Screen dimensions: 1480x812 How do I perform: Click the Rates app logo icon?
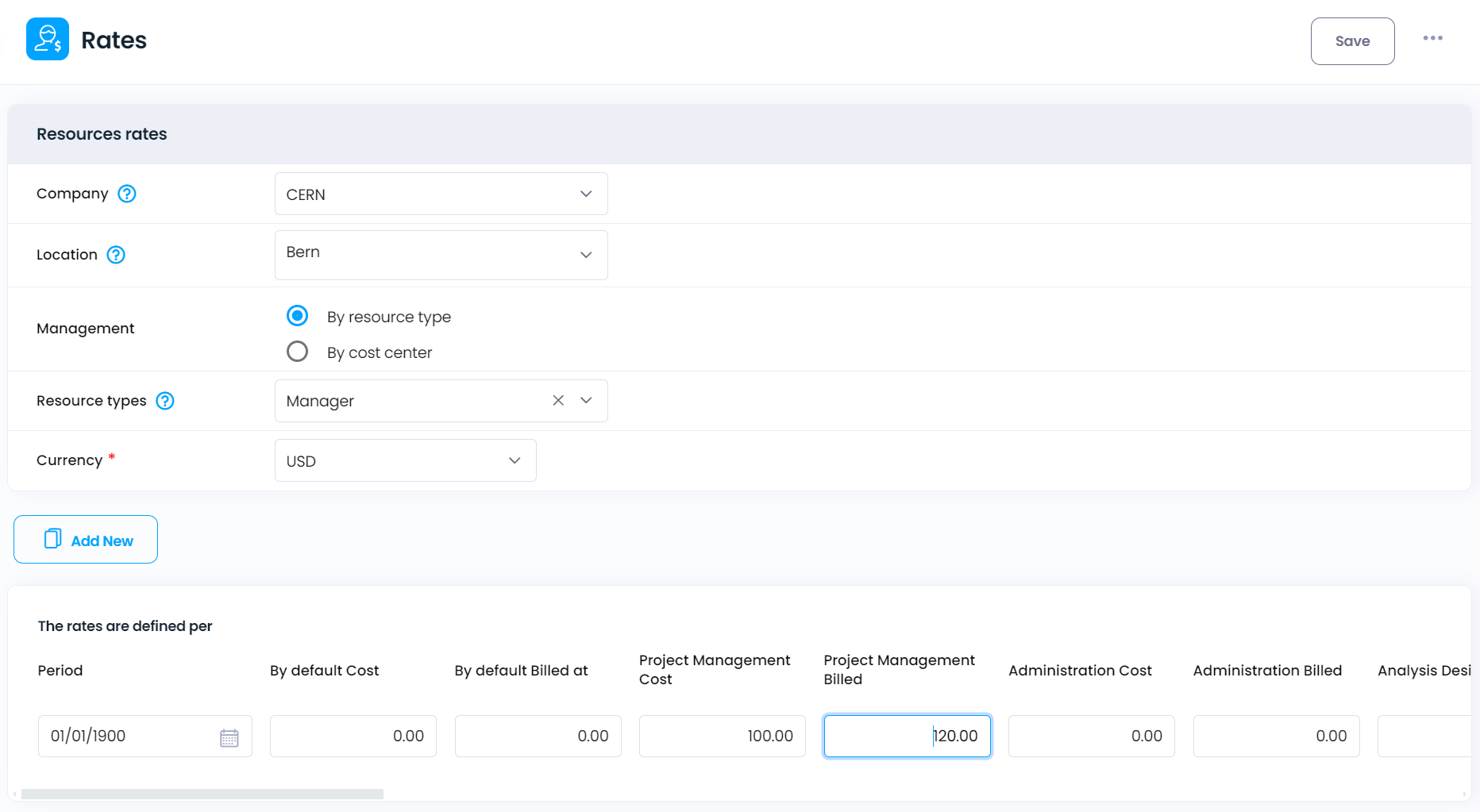pos(48,40)
